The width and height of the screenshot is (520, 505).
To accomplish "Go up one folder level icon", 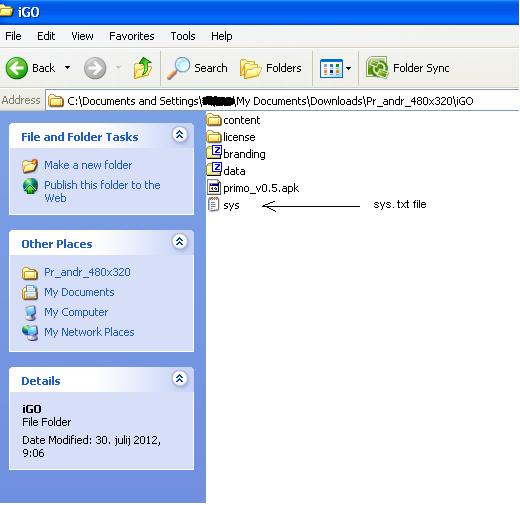I will (143, 68).
